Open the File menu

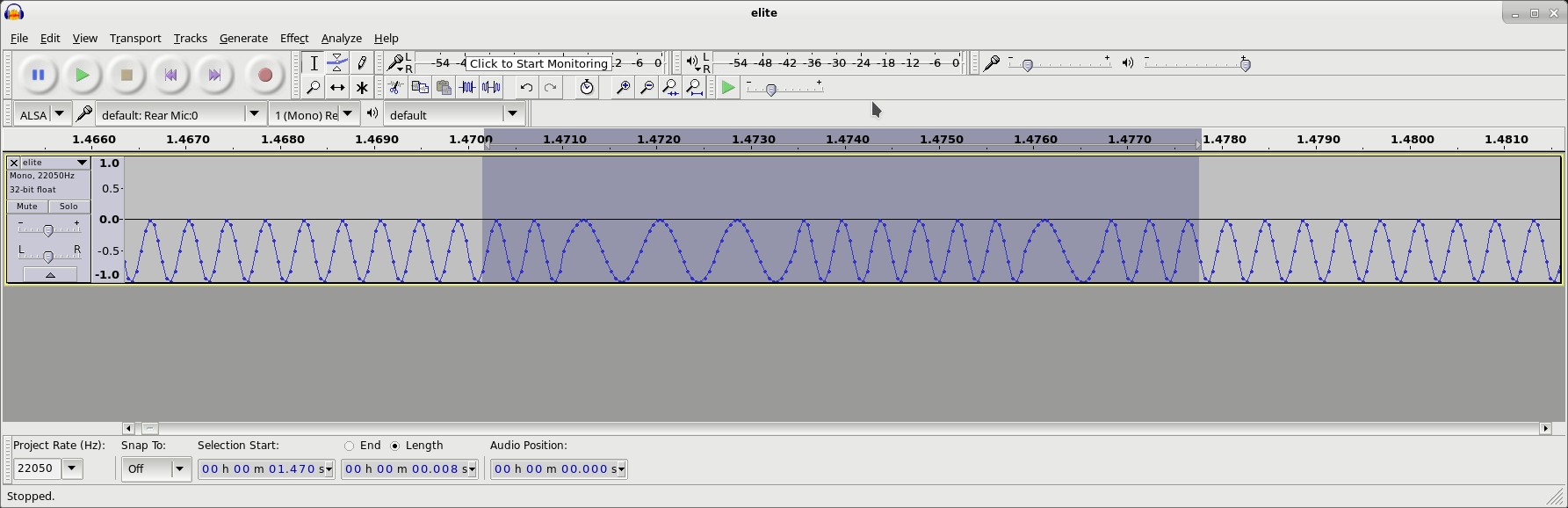(x=18, y=39)
